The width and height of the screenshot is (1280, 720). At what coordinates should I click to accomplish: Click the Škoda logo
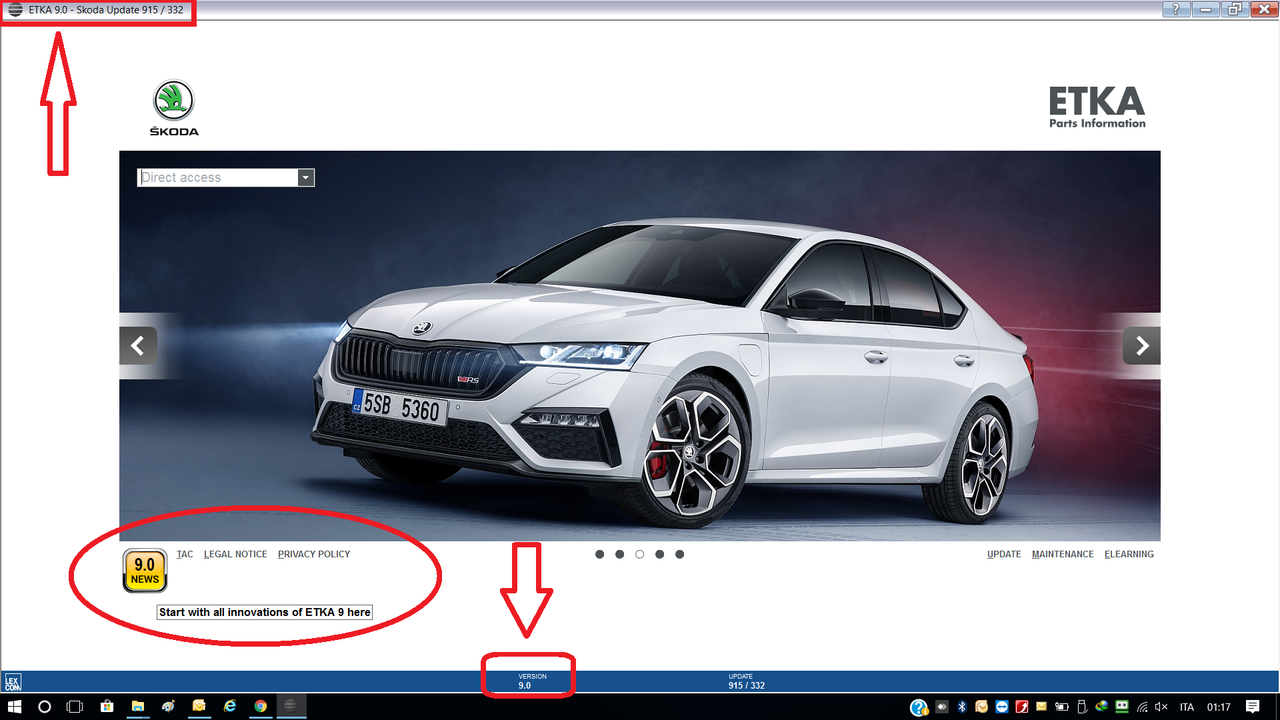tap(174, 108)
